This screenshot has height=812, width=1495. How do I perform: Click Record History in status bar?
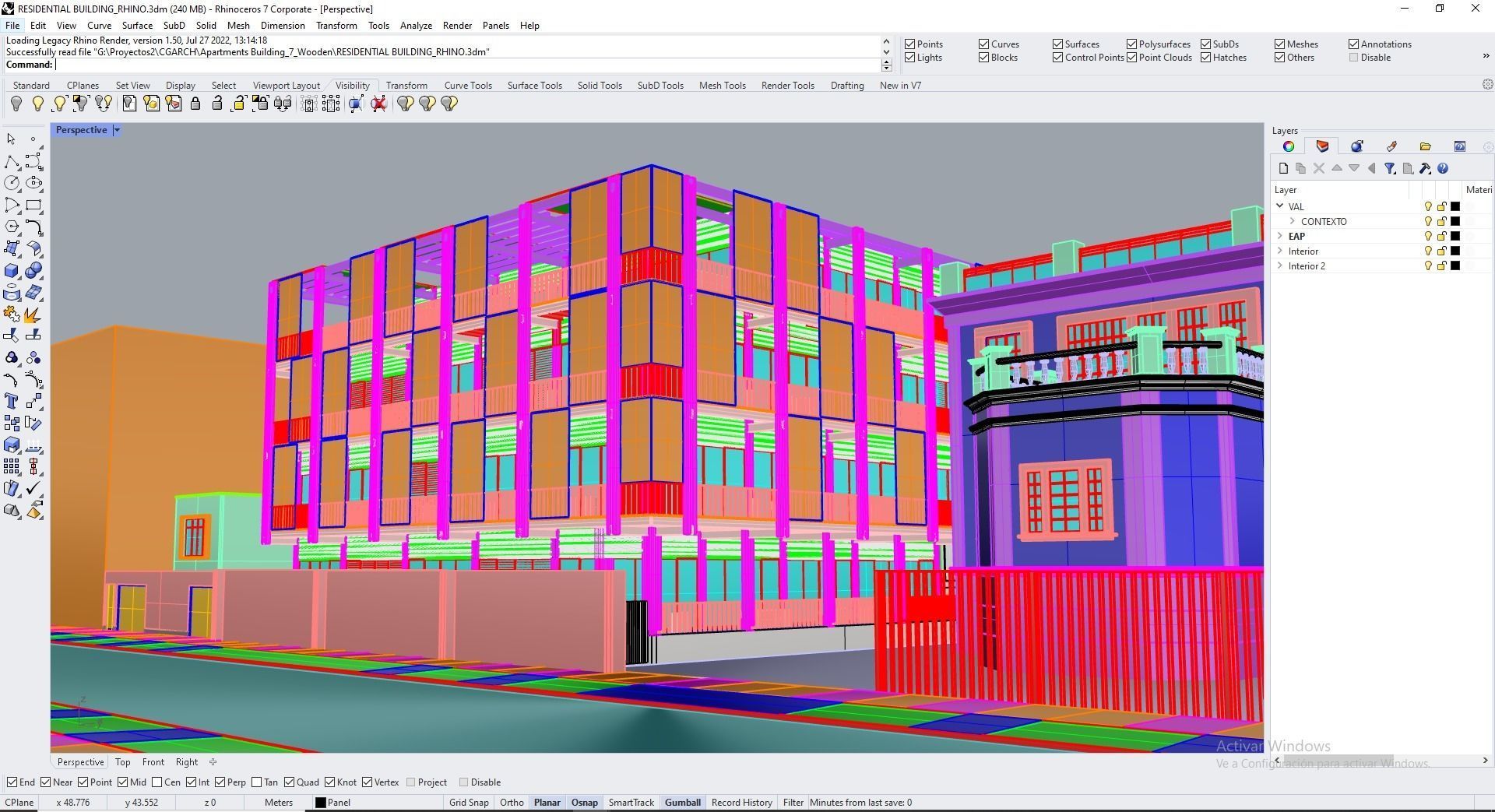[741, 803]
